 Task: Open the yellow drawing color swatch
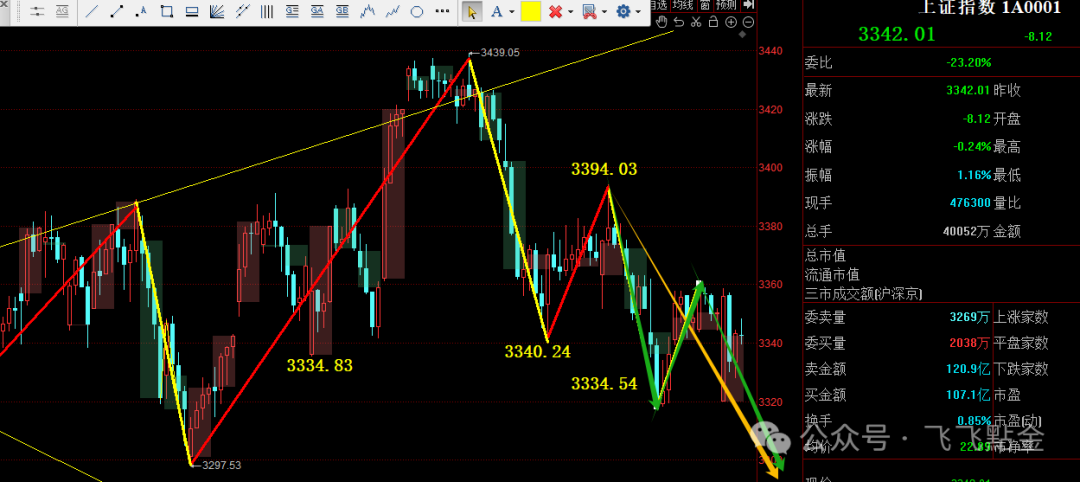tap(530, 12)
